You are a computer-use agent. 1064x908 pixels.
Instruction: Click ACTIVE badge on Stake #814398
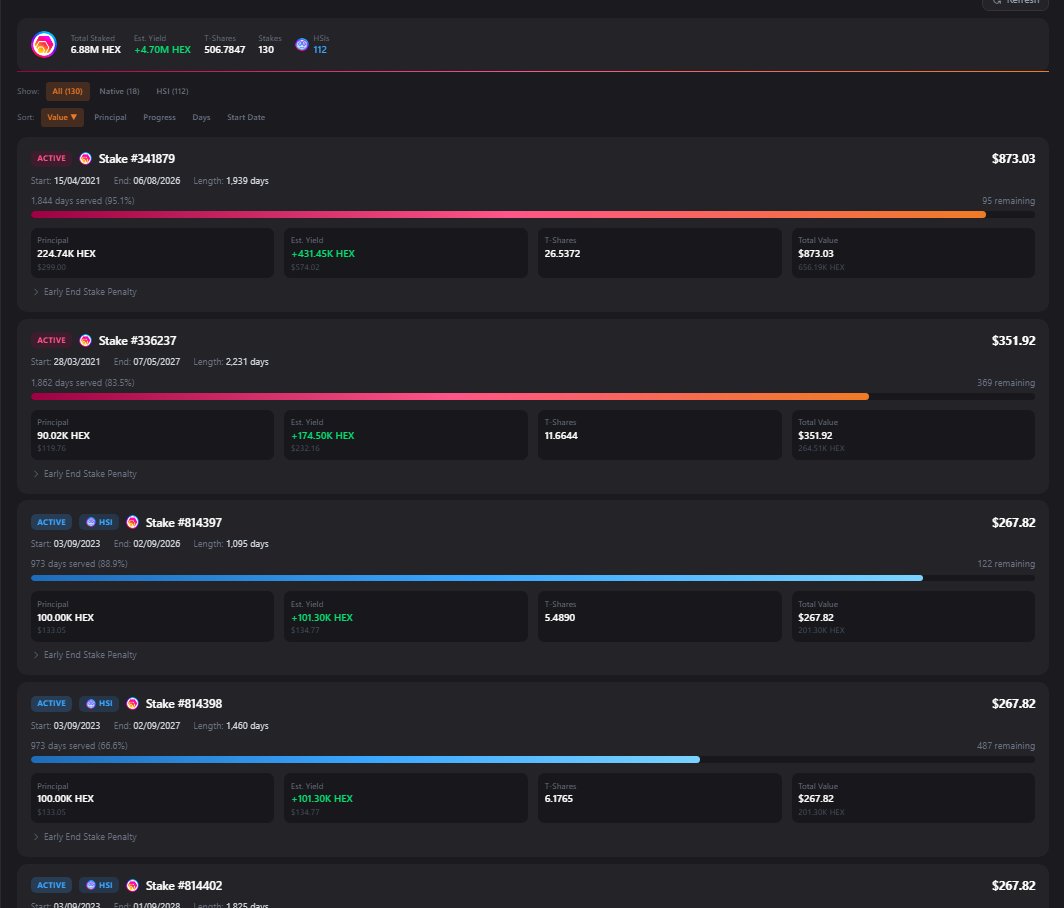pos(52,704)
